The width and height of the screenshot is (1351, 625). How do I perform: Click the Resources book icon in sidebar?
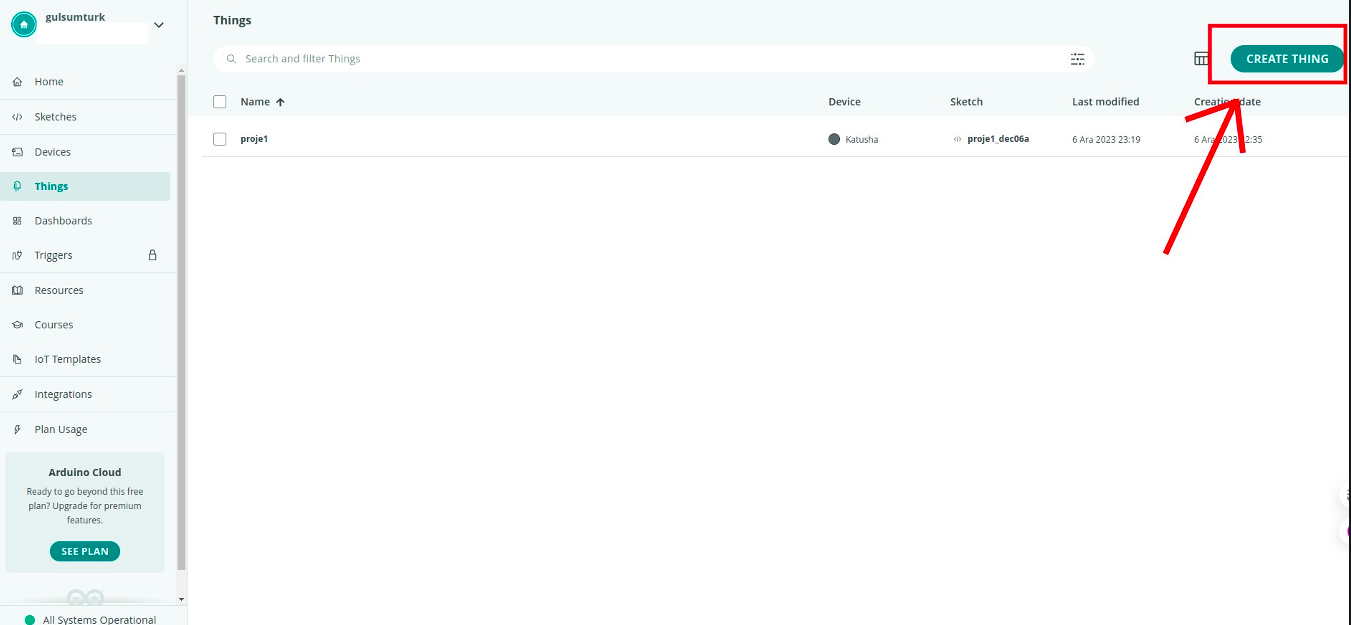tap(17, 290)
